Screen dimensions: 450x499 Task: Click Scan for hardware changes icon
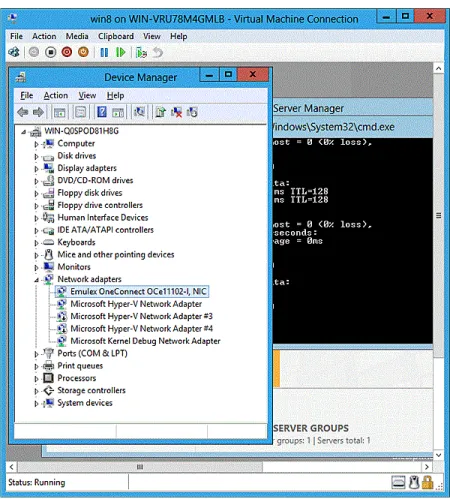[139, 112]
